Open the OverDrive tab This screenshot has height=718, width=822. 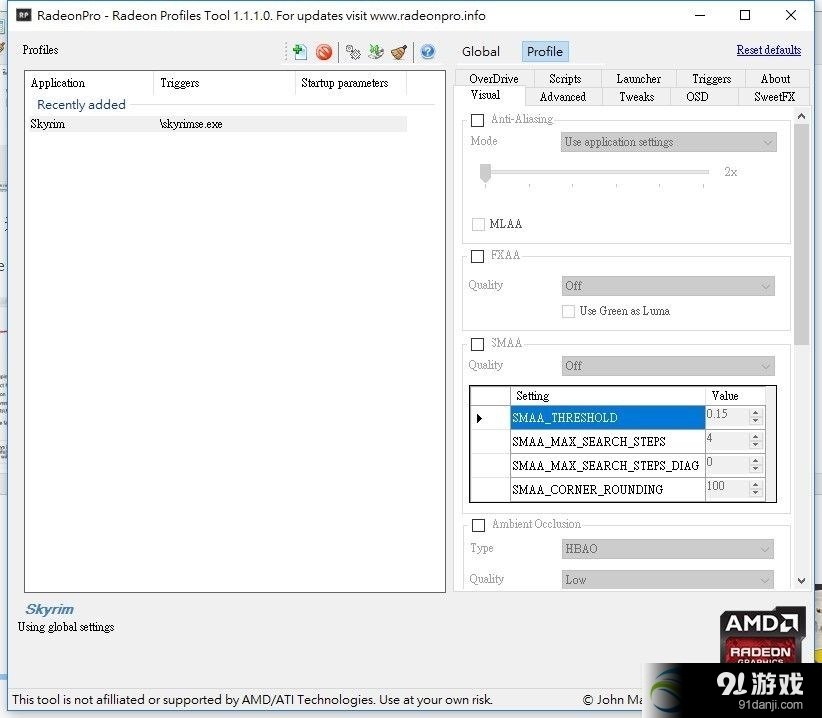click(x=494, y=79)
